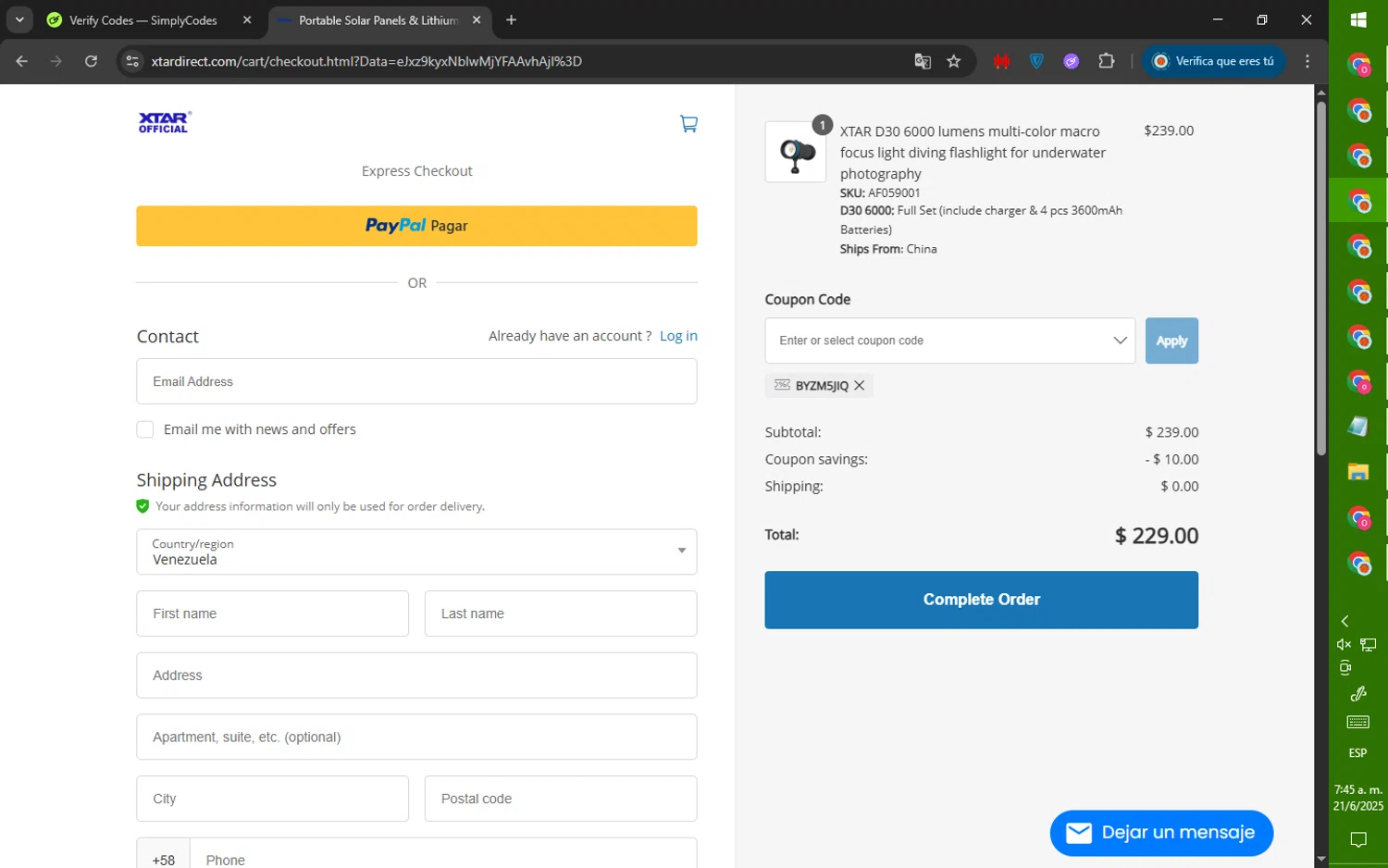Open the Country/region dropdown
The height and width of the screenshot is (868, 1388).
point(416,552)
